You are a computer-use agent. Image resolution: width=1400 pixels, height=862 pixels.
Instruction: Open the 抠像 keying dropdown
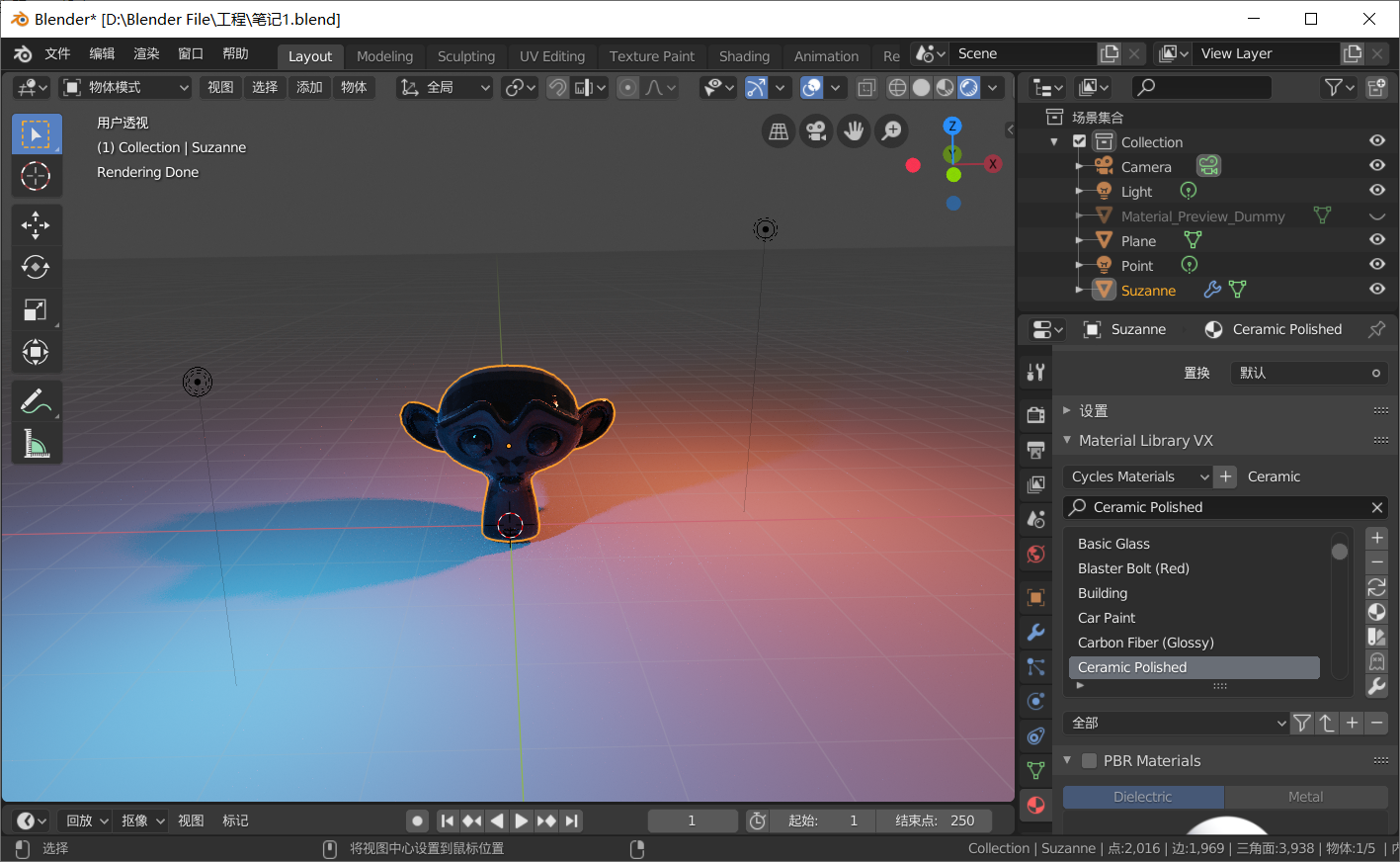(141, 820)
